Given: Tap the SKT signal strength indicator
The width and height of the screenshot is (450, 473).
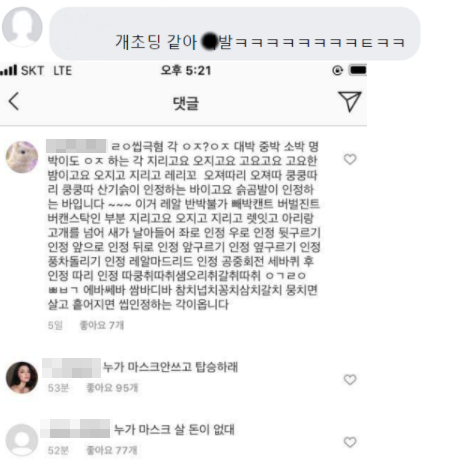Looking at the screenshot, I should 9,70.
